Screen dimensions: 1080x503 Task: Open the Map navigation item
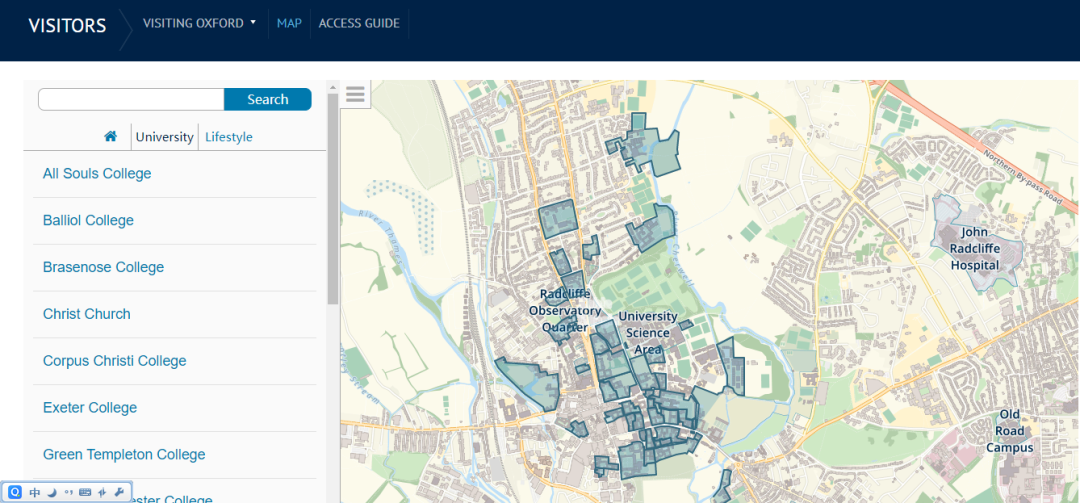coord(289,23)
